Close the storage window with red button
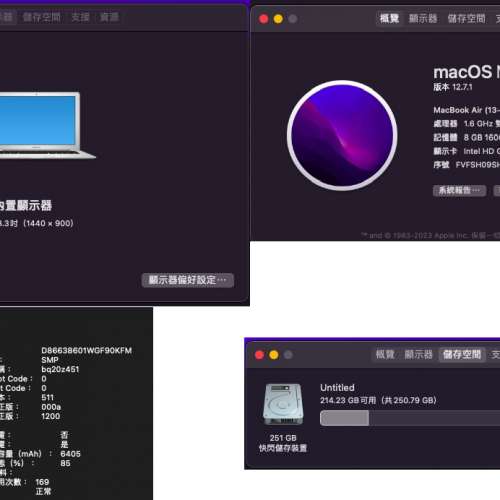Image resolution: width=500 pixels, height=500 pixels. tap(259, 355)
